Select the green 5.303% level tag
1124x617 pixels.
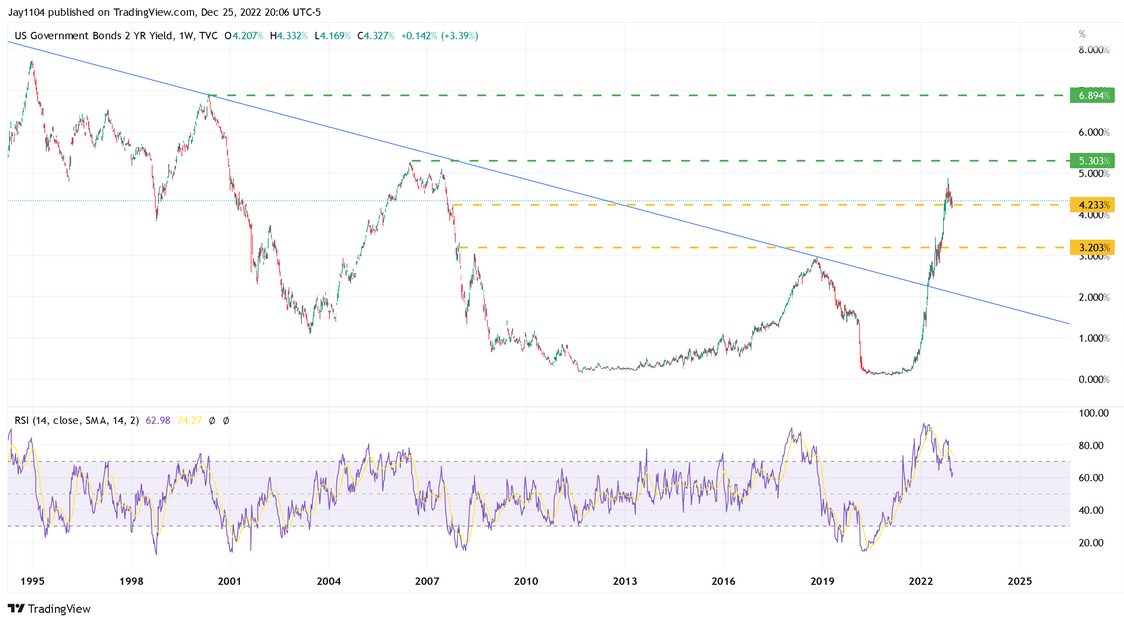click(1094, 160)
